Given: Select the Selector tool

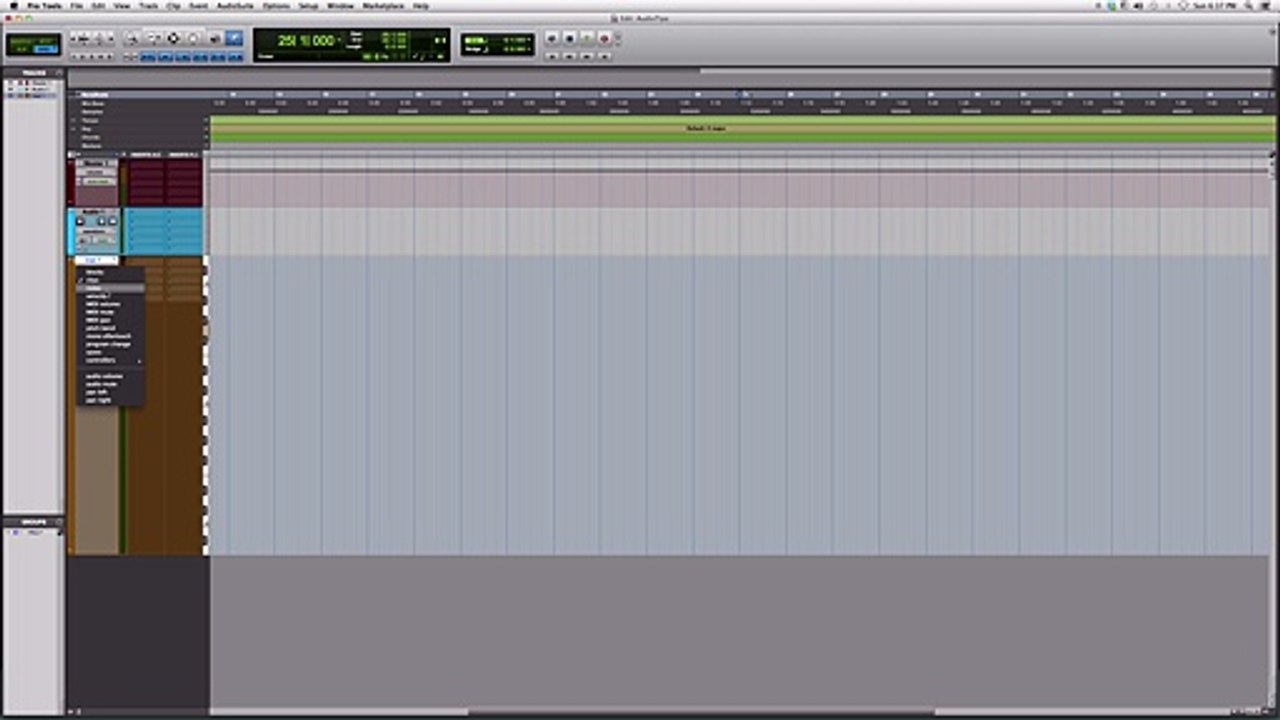Looking at the screenshot, I should [173, 38].
